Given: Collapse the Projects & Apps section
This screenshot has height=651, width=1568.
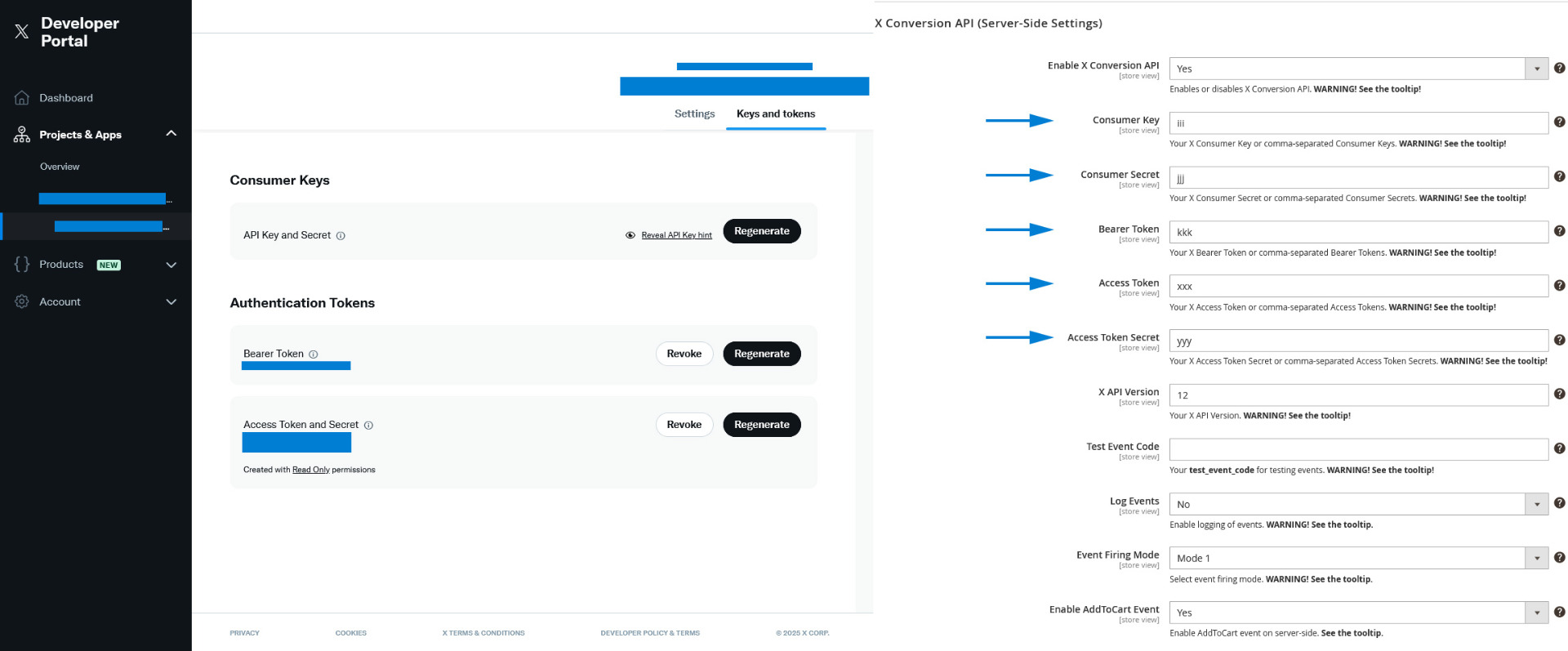Looking at the screenshot, I should pos(171,134).
